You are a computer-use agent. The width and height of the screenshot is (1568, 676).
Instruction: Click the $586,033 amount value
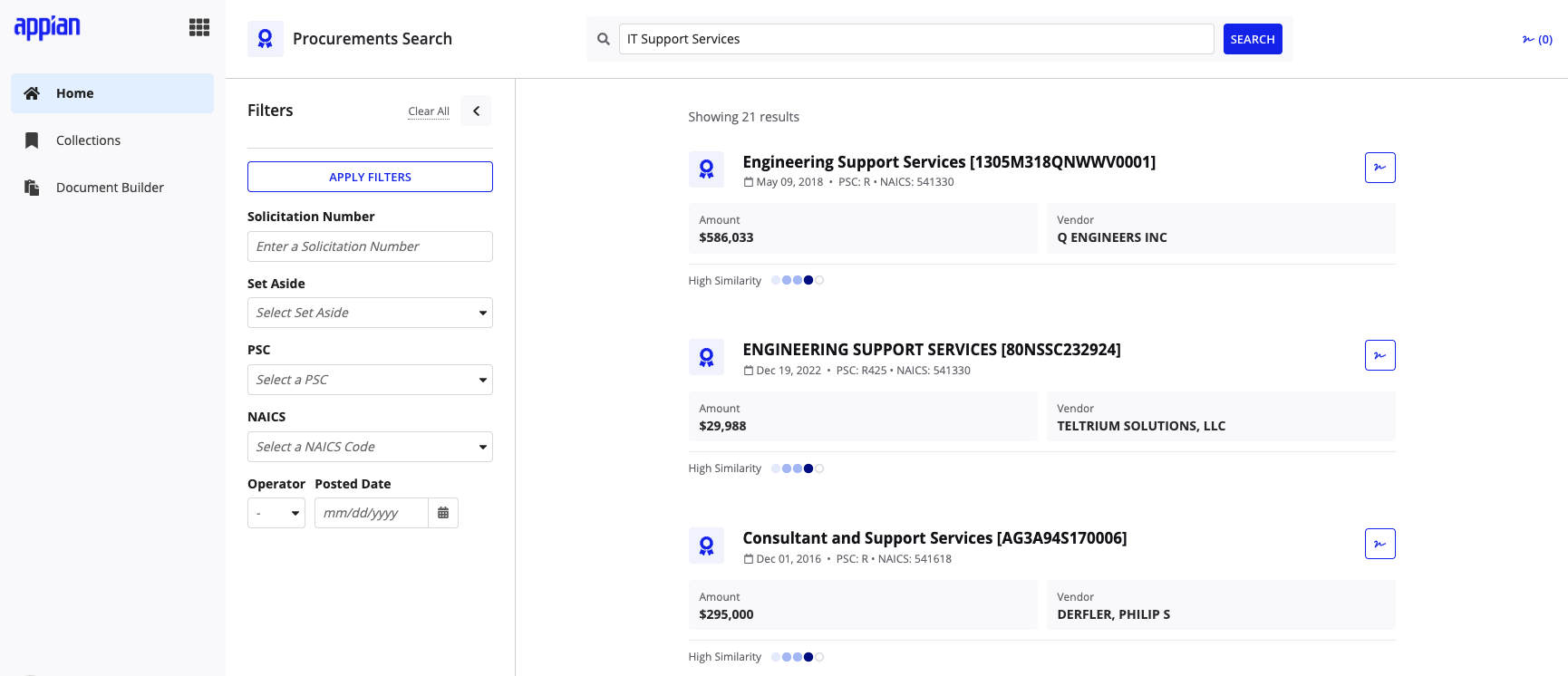click(x=726, y=237)
